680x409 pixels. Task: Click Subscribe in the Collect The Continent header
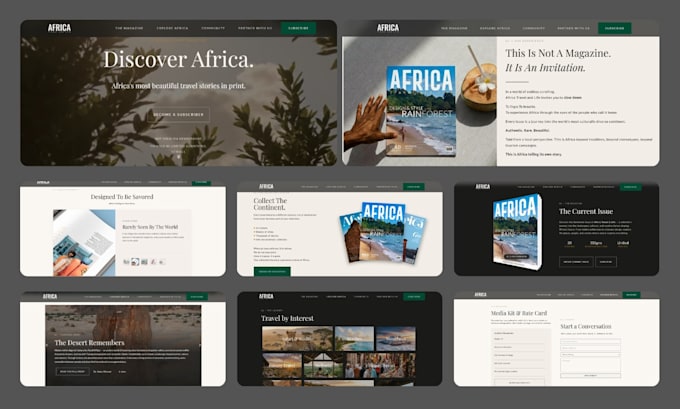point(414,187)
